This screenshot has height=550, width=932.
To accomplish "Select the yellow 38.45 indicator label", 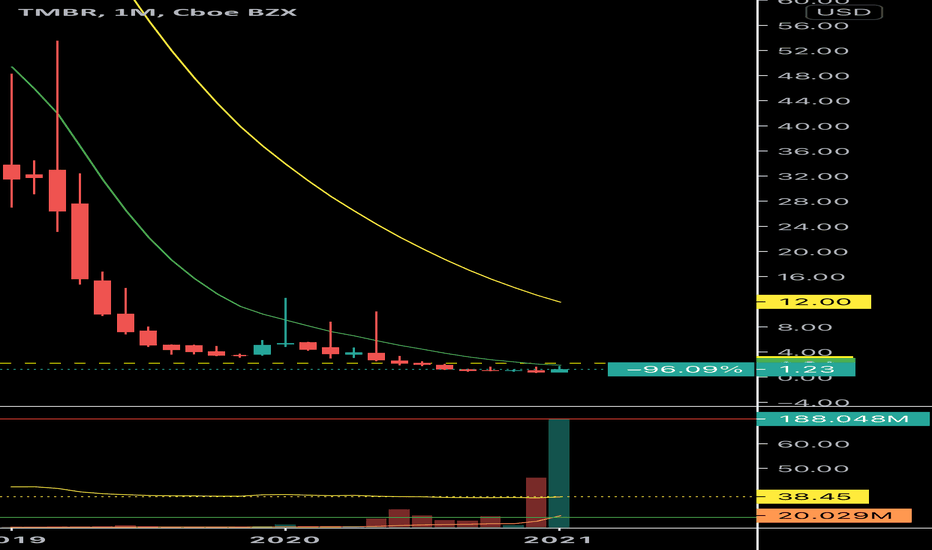I will pyautogui.click(x=813, y=496).
